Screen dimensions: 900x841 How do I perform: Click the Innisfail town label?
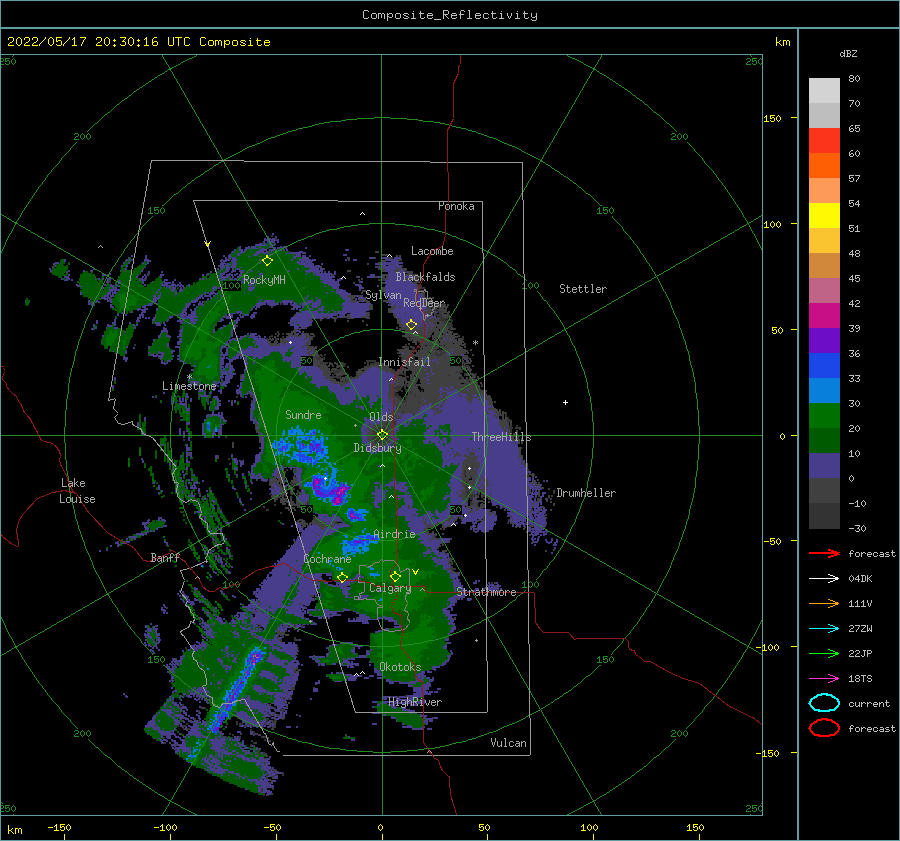[404, 362]
